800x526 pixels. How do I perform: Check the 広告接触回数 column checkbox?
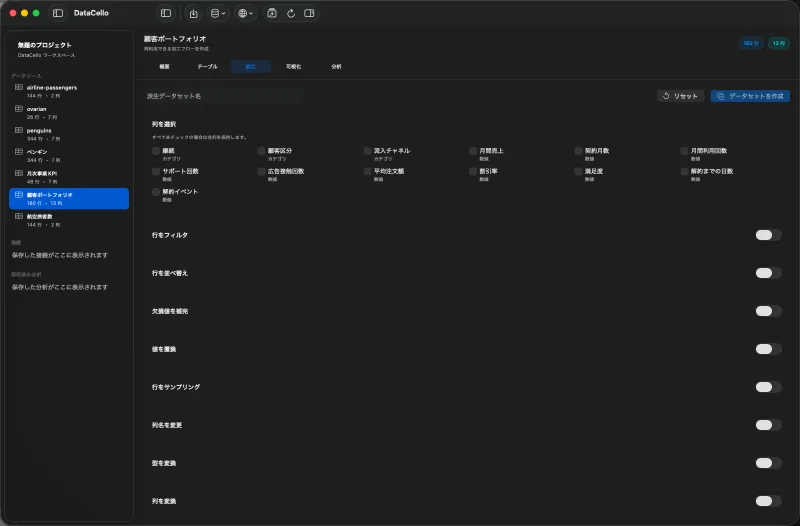262,171
